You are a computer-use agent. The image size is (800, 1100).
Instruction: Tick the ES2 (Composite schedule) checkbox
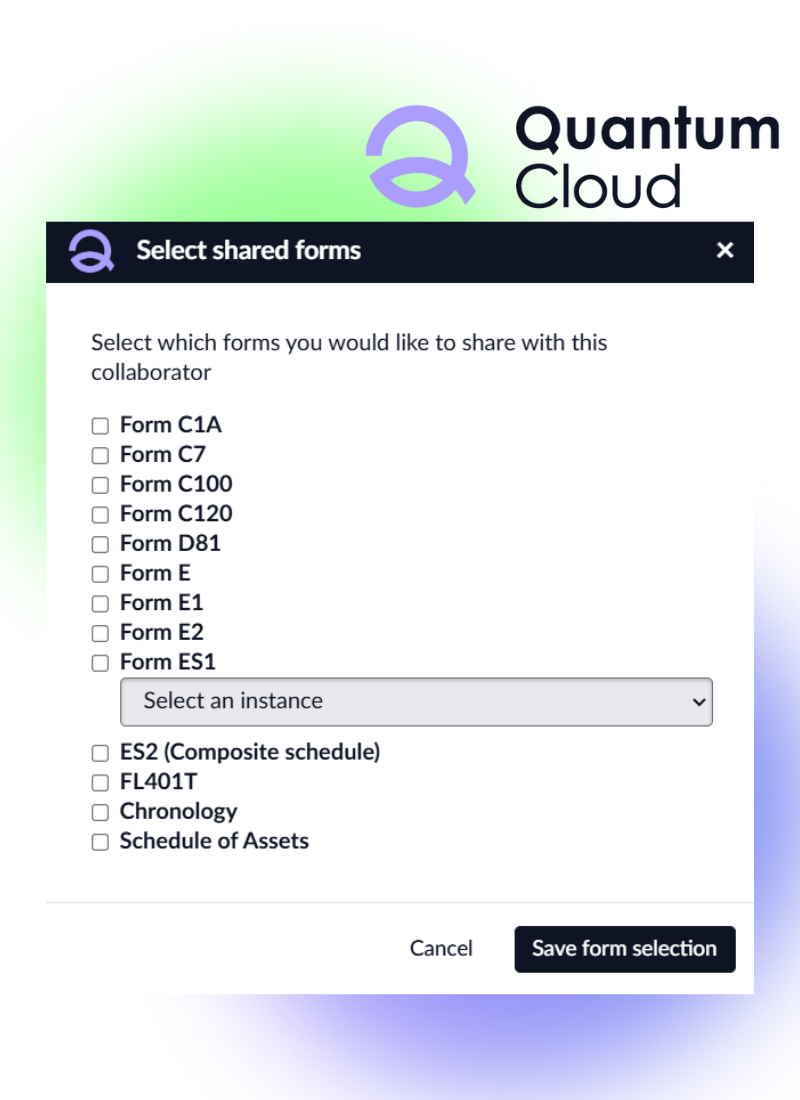click(x=100, y=753)
